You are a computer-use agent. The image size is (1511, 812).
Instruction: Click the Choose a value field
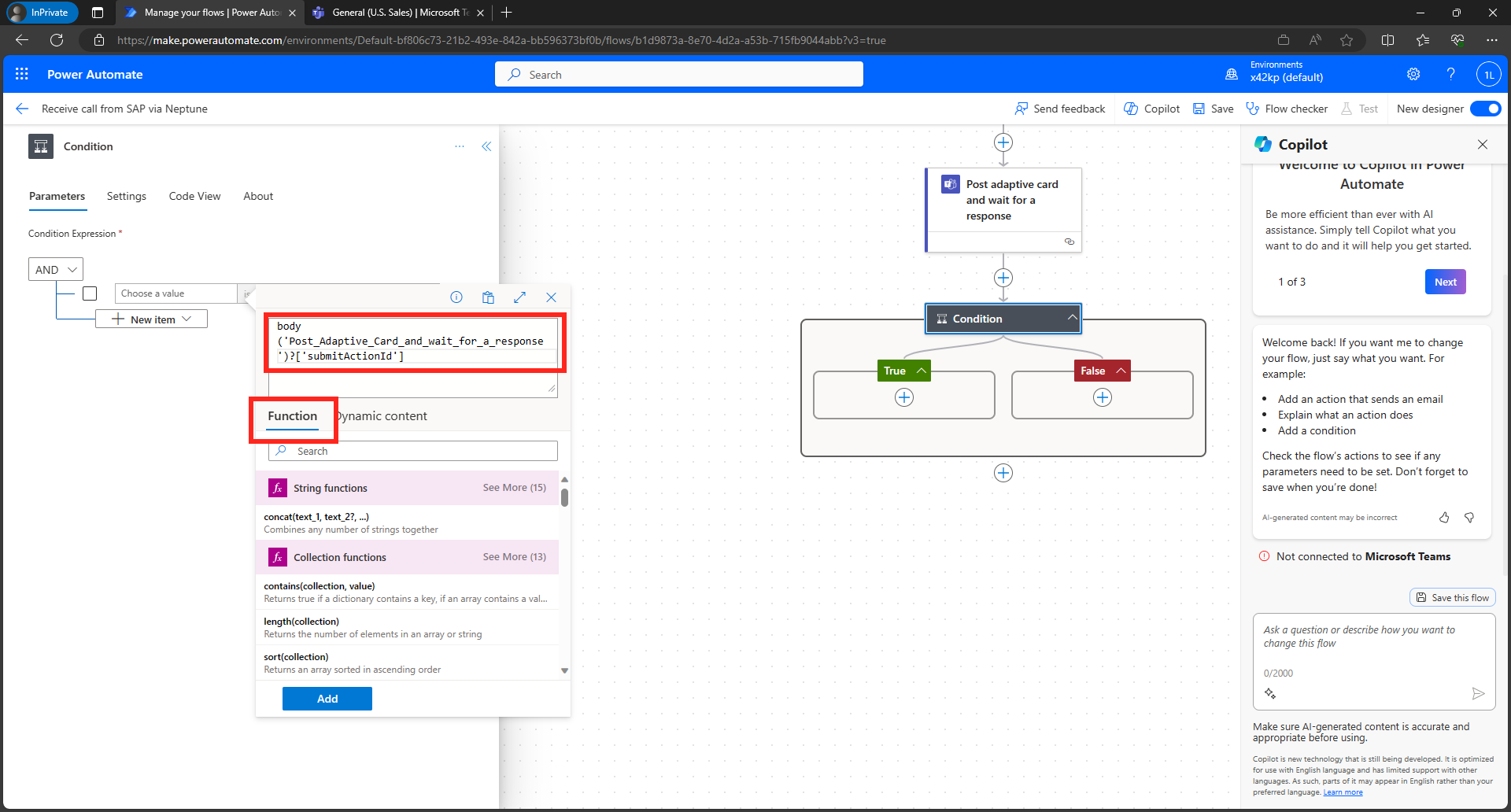pyautogui.click(x=175, y=293)
